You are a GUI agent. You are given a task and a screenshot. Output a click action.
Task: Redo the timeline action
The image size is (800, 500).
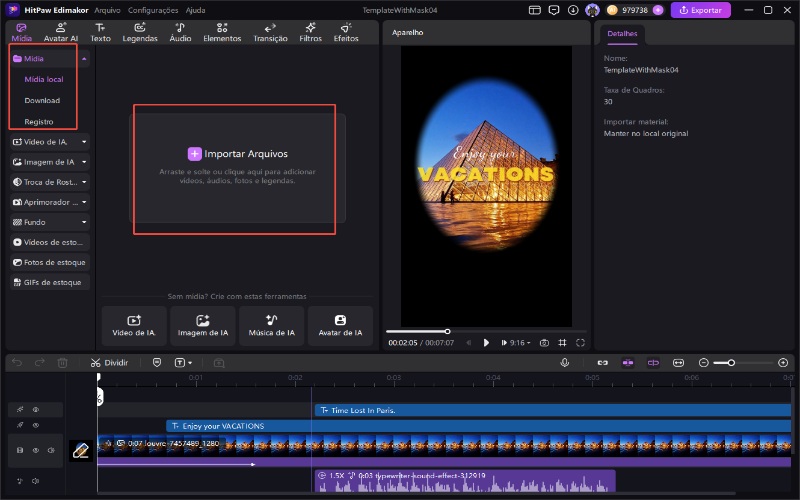click(x=40, y=363)
